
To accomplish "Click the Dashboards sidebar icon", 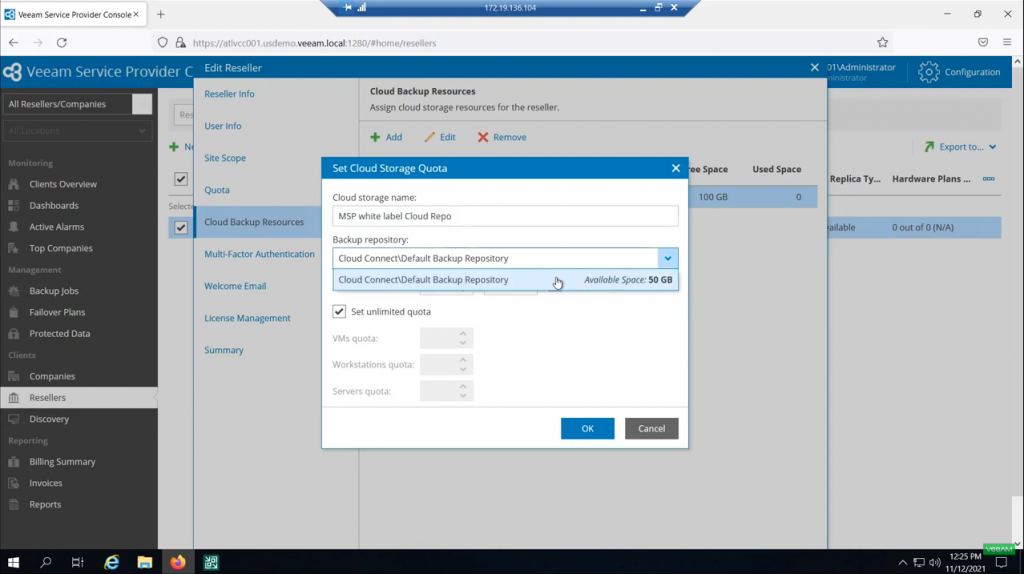I will coord(14,206).
